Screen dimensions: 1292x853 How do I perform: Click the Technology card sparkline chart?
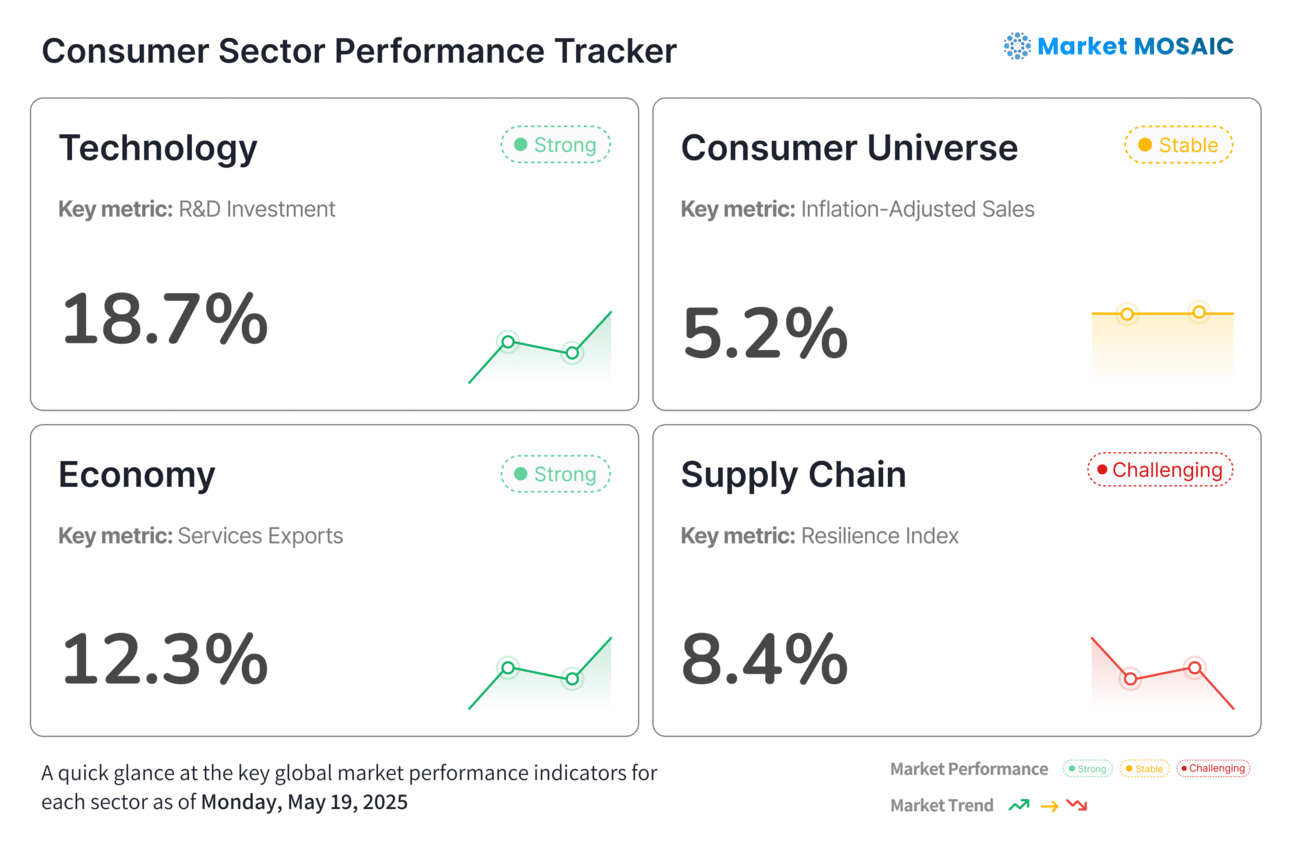tap(540, 346)
